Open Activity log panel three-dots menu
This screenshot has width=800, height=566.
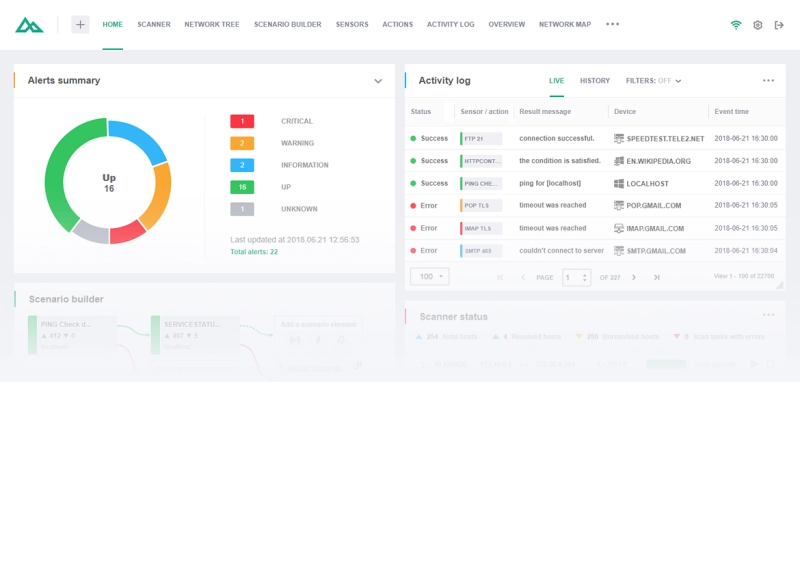click(x=768, y=81)
